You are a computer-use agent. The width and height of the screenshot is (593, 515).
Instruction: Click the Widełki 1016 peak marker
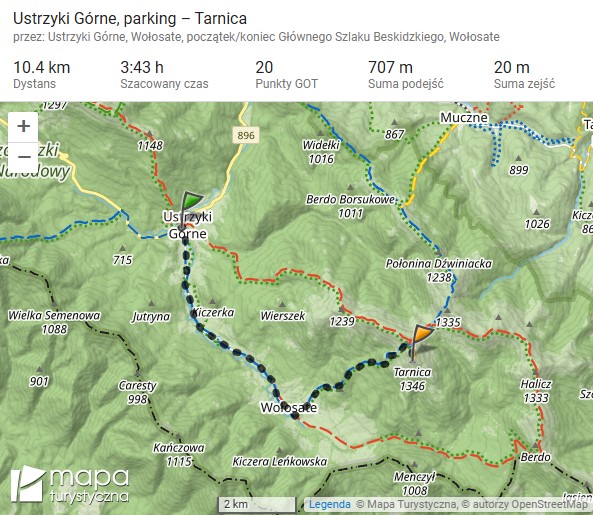[x=320, y=133]
